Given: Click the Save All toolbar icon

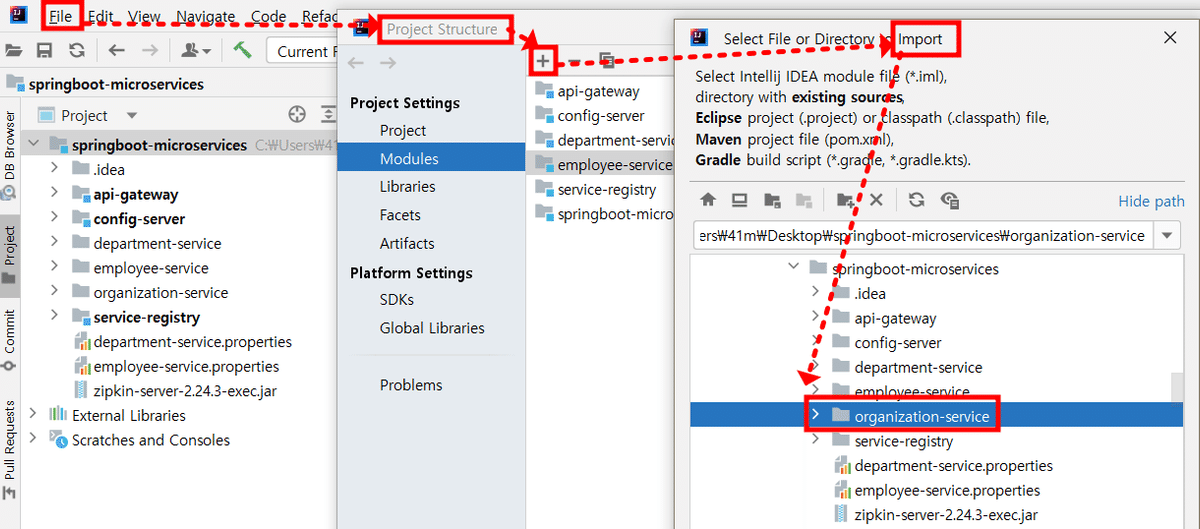Looking at the screenshot, I should (x=44, y=50).
